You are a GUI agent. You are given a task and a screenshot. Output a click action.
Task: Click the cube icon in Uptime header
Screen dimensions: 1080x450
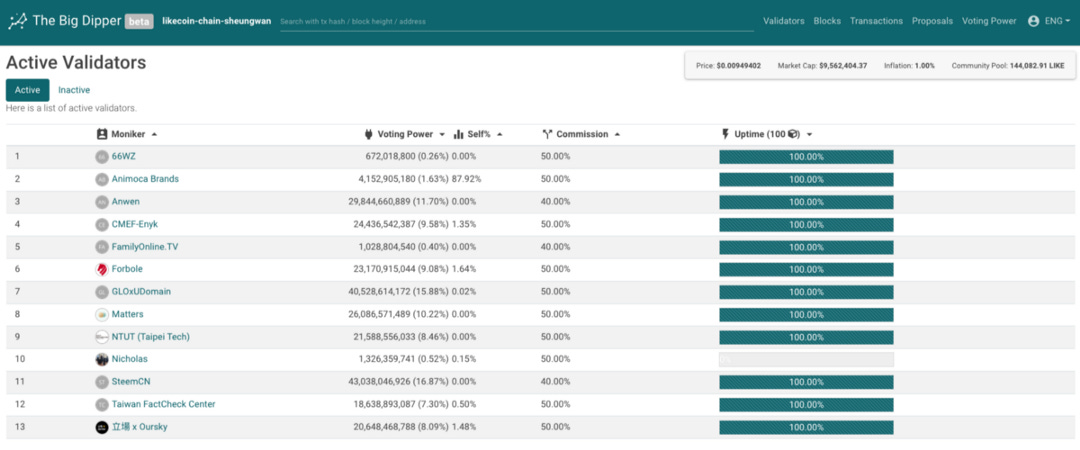[793, 134]
